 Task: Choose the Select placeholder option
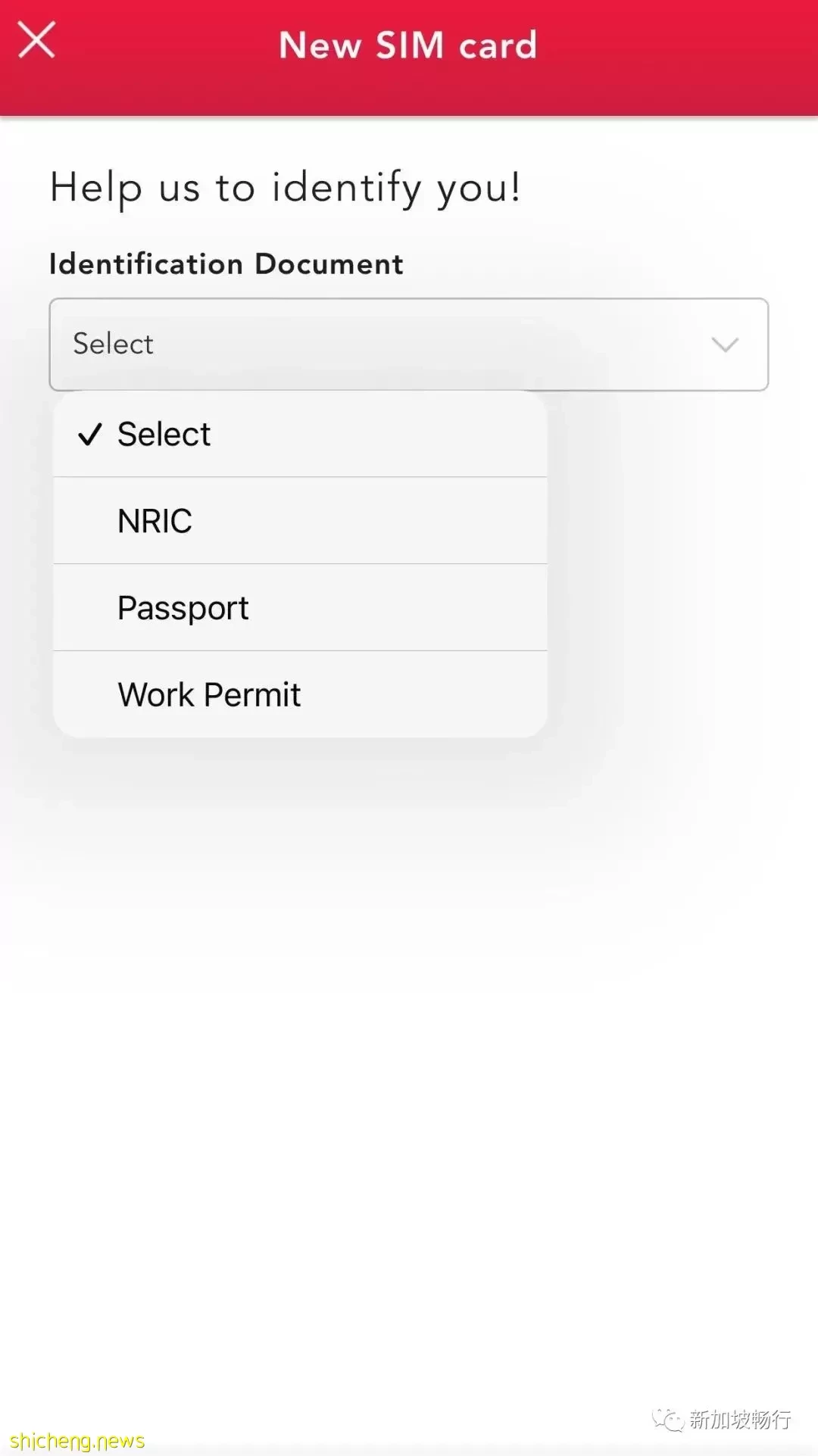(300, 435)
